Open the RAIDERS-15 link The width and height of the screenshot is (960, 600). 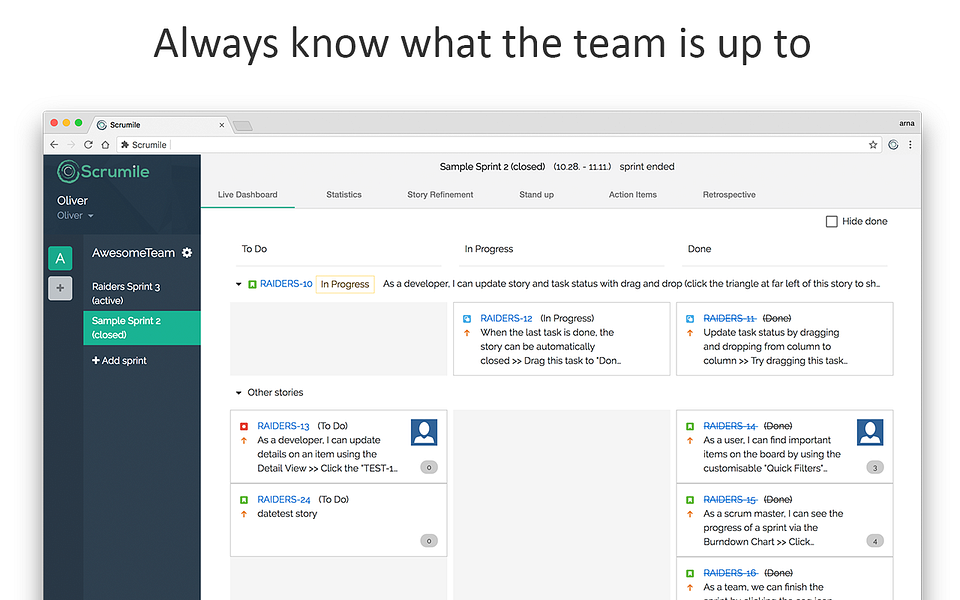pyautogui.click(x=730, y=500)
